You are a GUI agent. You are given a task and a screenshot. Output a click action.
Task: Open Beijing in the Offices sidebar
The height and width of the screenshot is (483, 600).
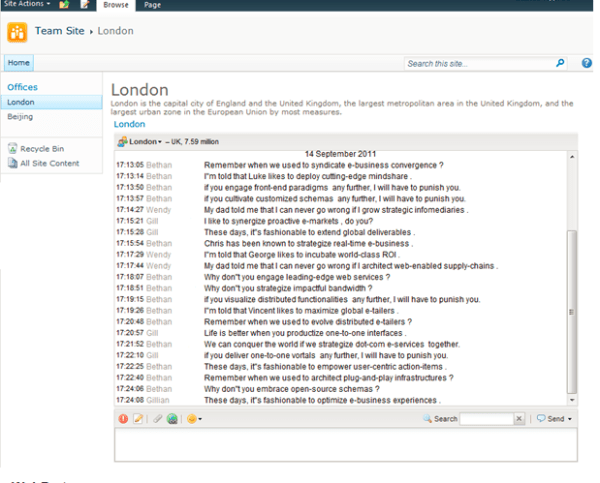[20, 117]
